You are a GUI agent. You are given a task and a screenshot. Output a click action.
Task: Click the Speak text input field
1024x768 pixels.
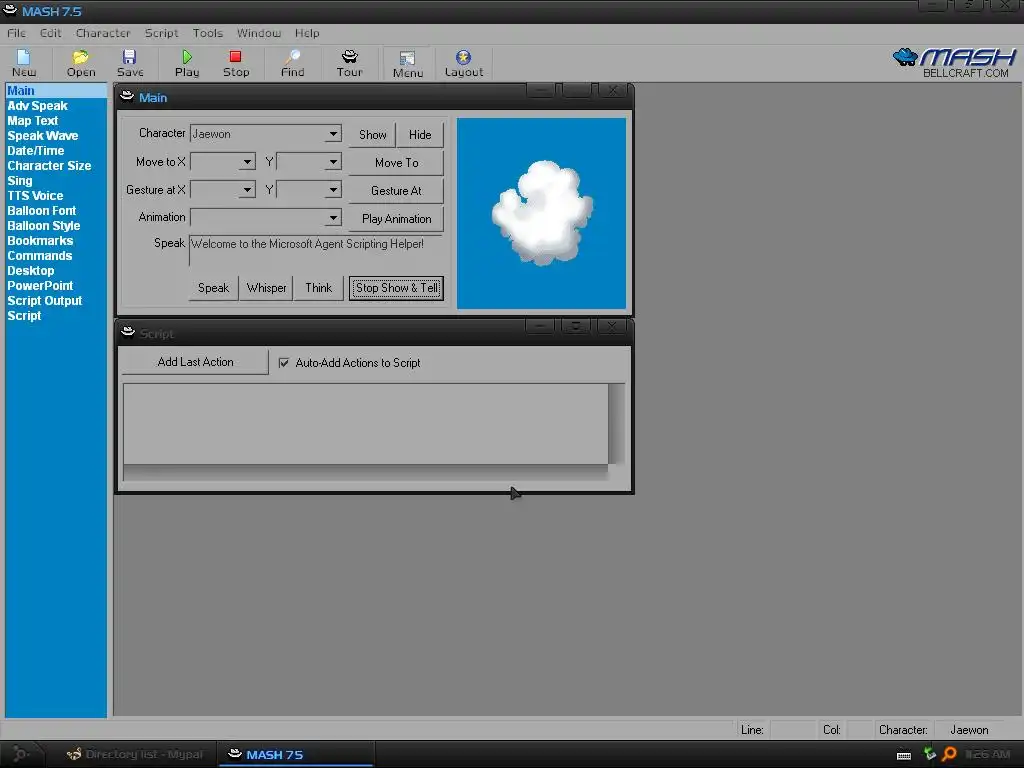[x=316, y=251]
